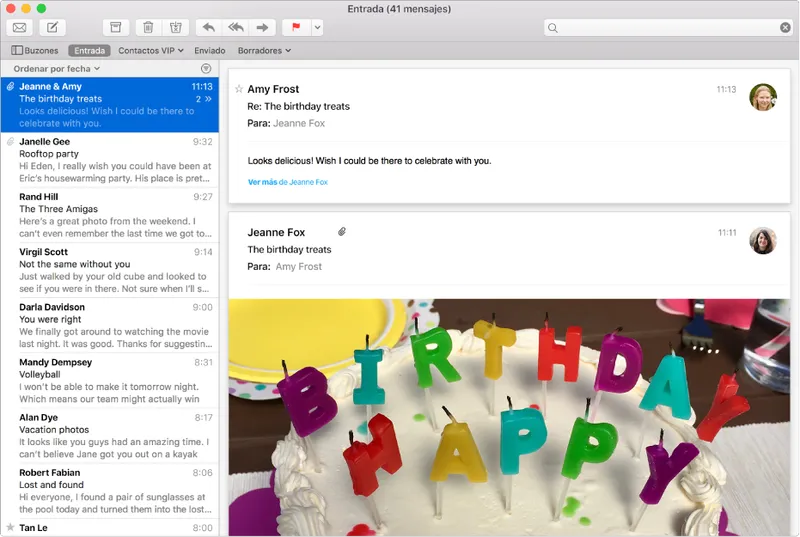Viewport: 800px width, 537px height.
Task: Click the Jeanne Fox sender name
Action: [x=276, y=233]
